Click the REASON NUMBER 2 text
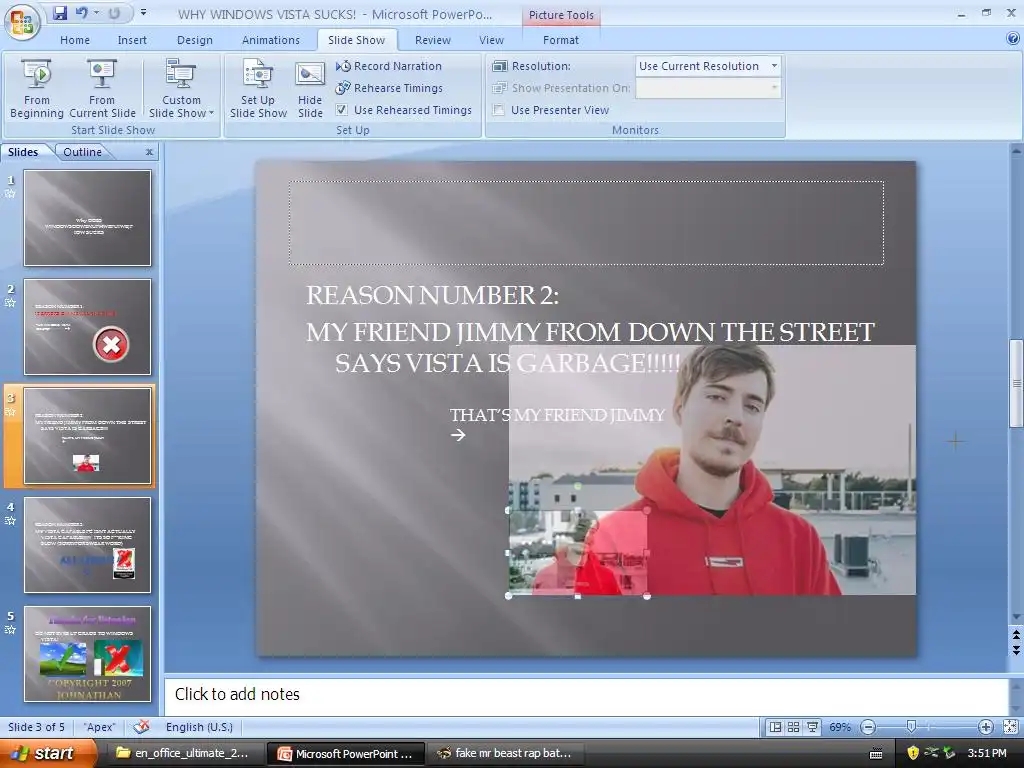 tap(432, 295)
